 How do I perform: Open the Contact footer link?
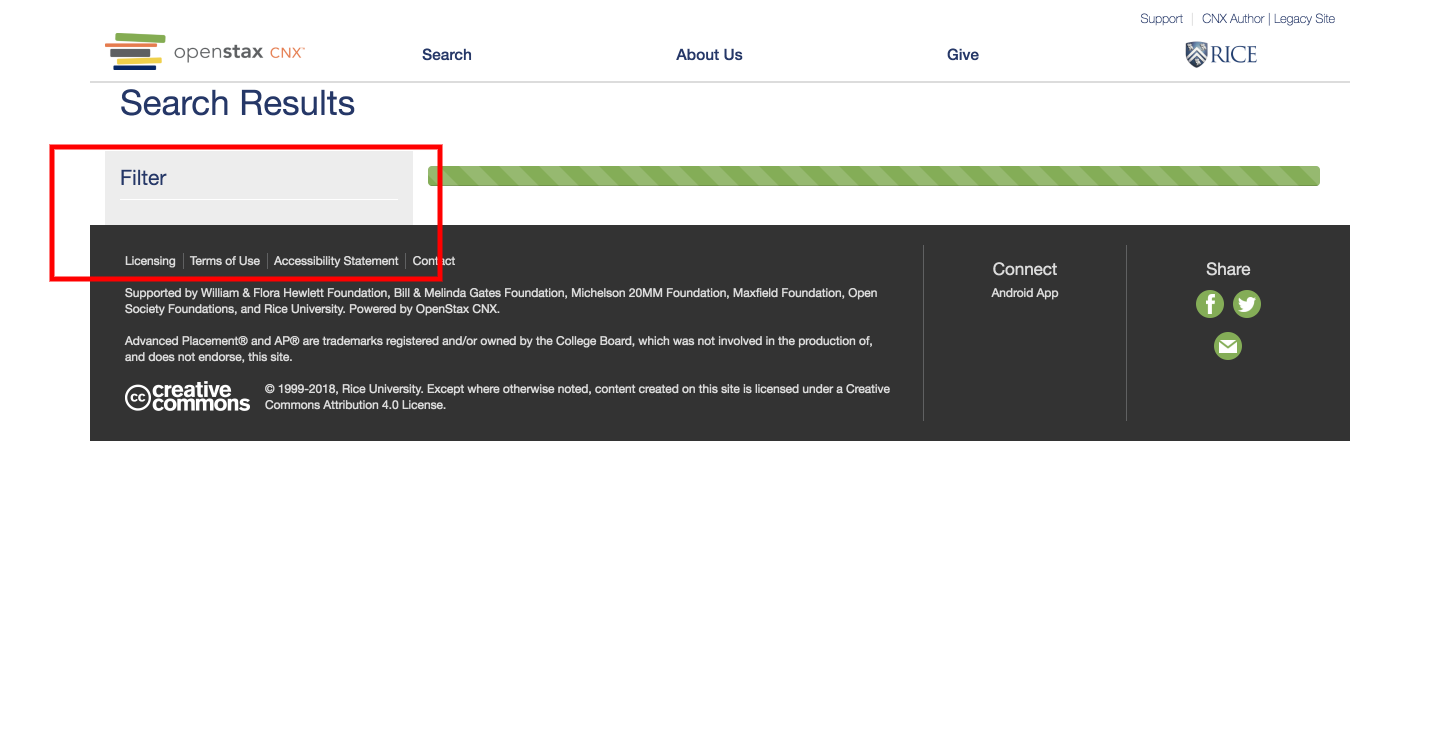433,261
